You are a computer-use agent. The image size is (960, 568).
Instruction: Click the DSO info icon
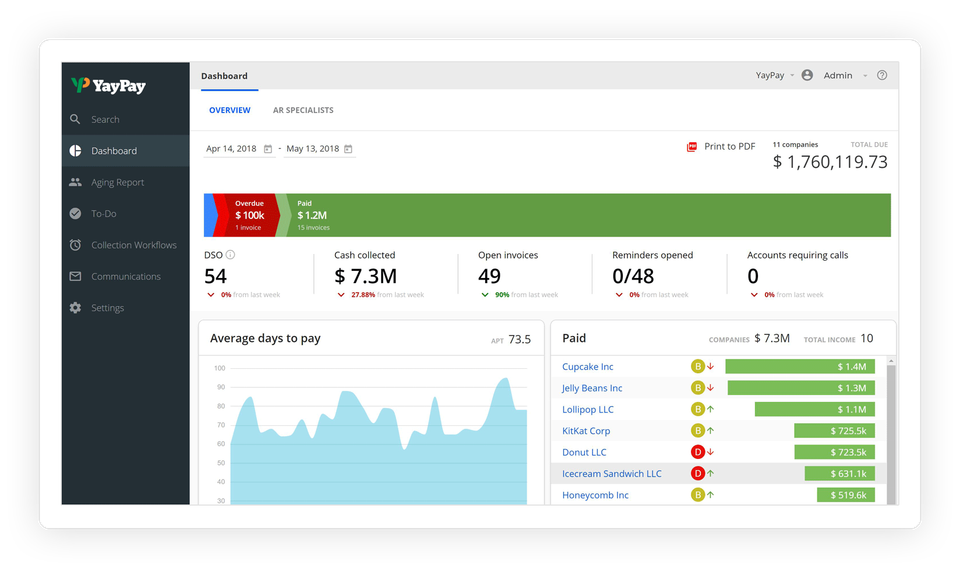[x=231, y=255]
